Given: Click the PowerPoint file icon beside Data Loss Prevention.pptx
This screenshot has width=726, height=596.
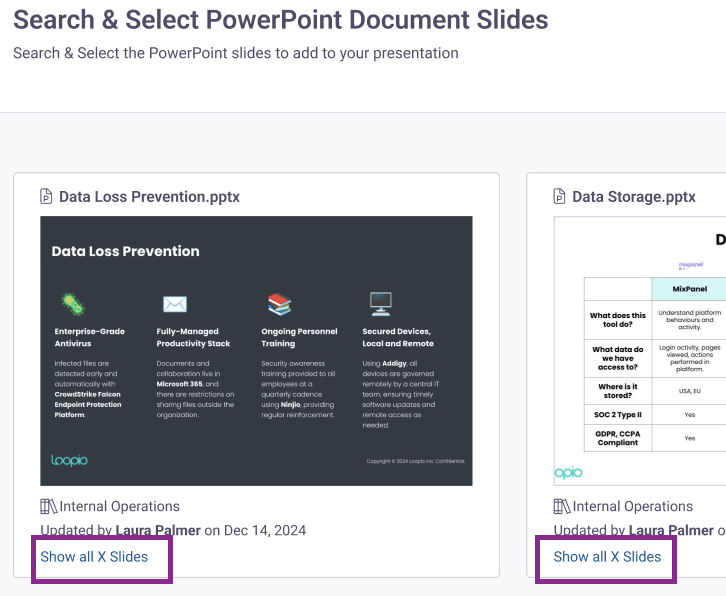Looking at the screenshot, I should 46,196.
